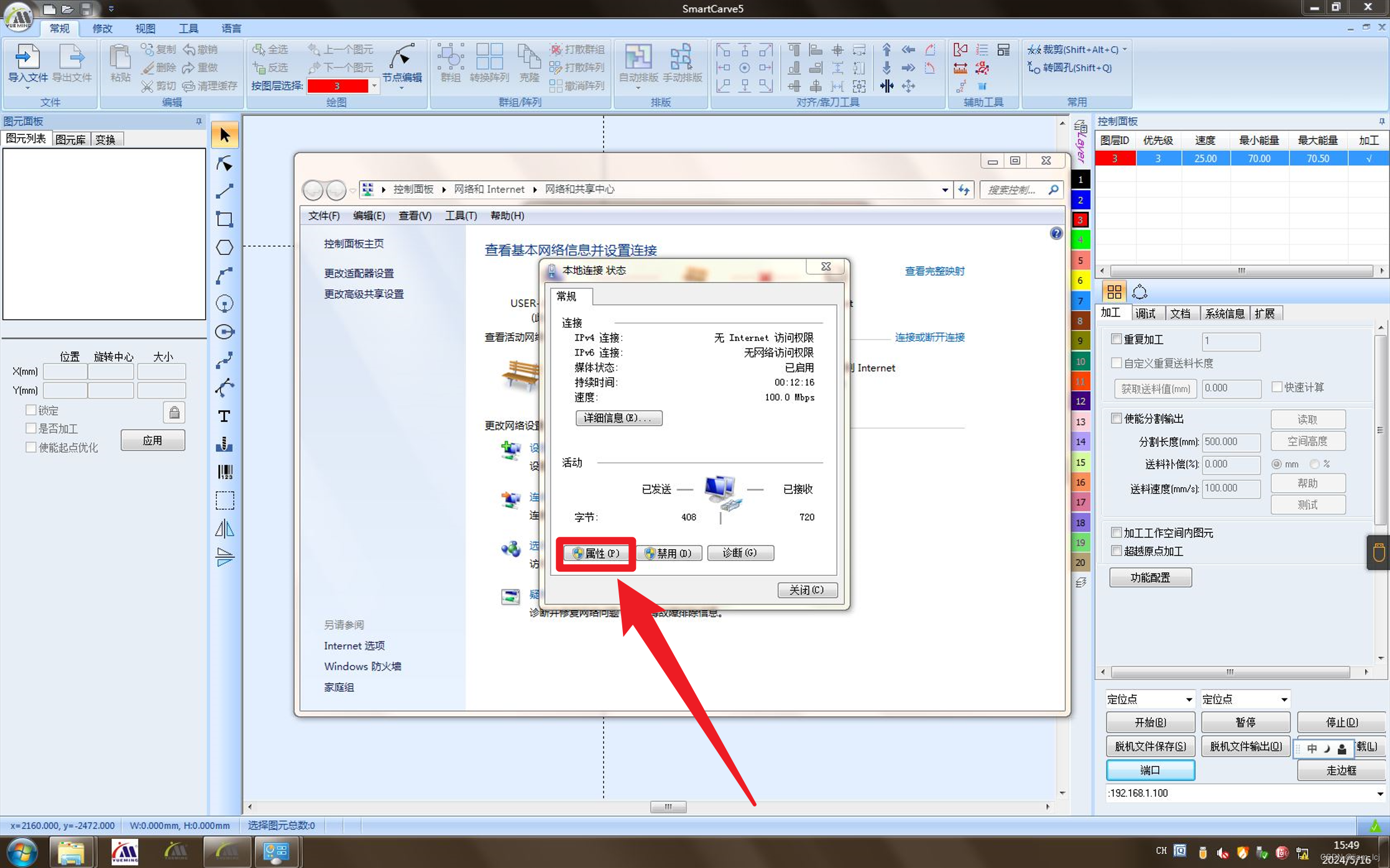
Task: Click the 更改适配器设置 link
Action: click(359, 273)
